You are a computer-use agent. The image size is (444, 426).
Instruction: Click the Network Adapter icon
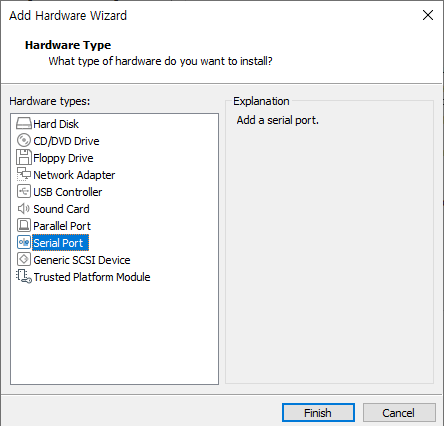pyautogui.click(x=24, y=174)
